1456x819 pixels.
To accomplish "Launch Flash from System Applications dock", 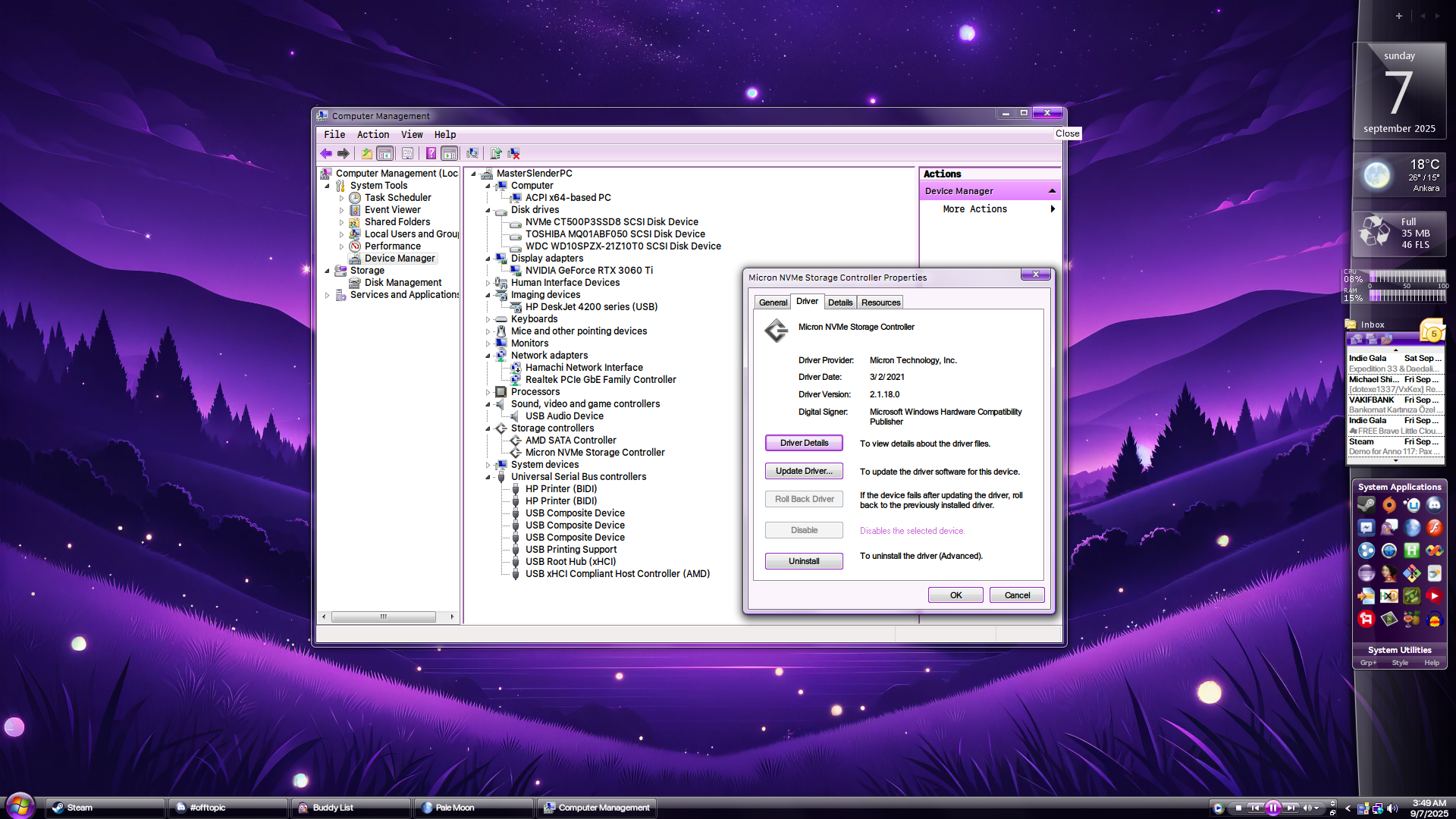I will click(x=1434, y=528).
